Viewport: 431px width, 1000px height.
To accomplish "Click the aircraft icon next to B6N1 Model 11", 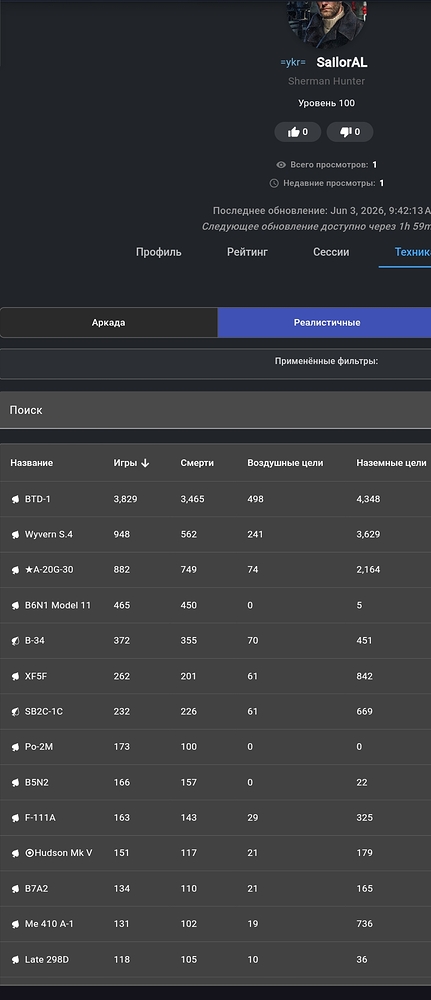I will click(x=15, y=605).
